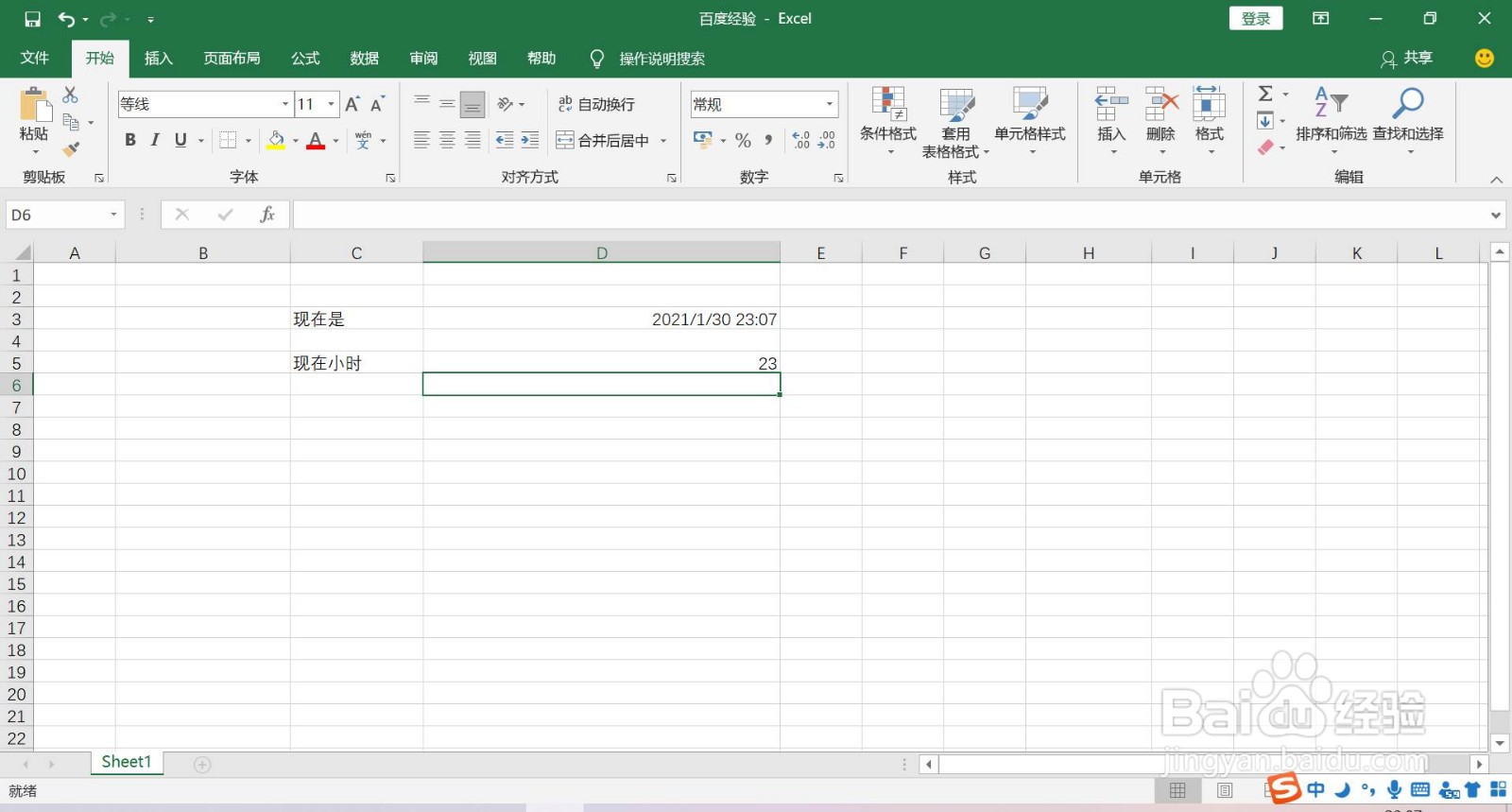Open the font name dropdown
1512x812 pixels.
pyautogui.click(x=285, y=104)
